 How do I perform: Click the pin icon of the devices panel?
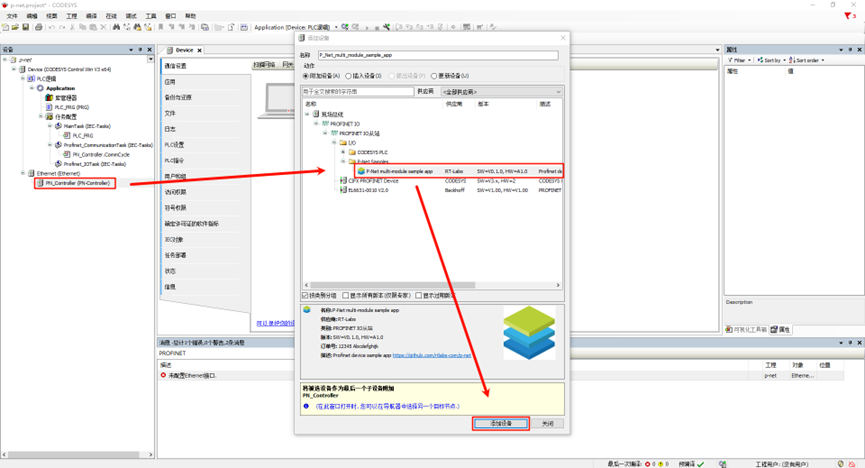[140, 50]
